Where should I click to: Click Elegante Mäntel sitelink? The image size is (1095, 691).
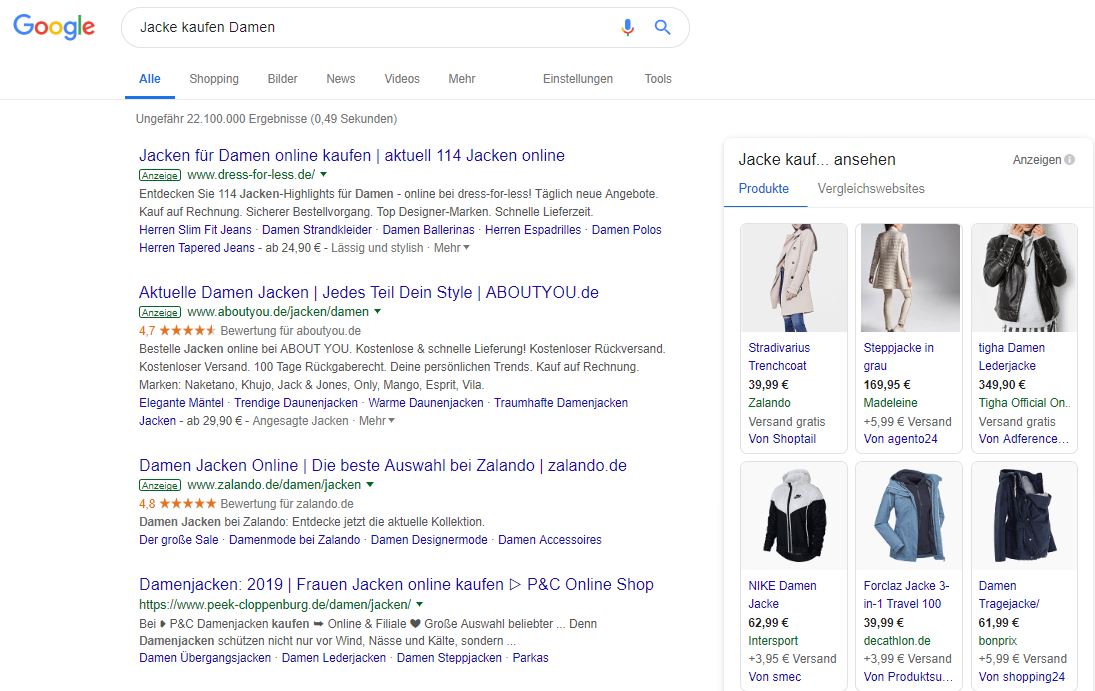click(181, 403)
